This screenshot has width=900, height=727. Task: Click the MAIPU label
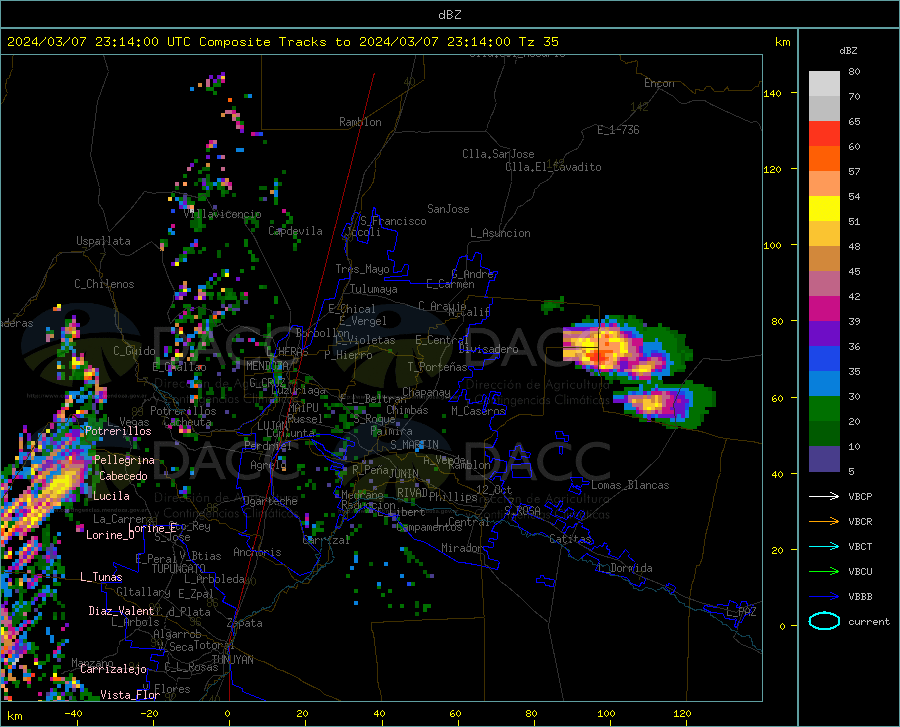click(x=304, y=407)
